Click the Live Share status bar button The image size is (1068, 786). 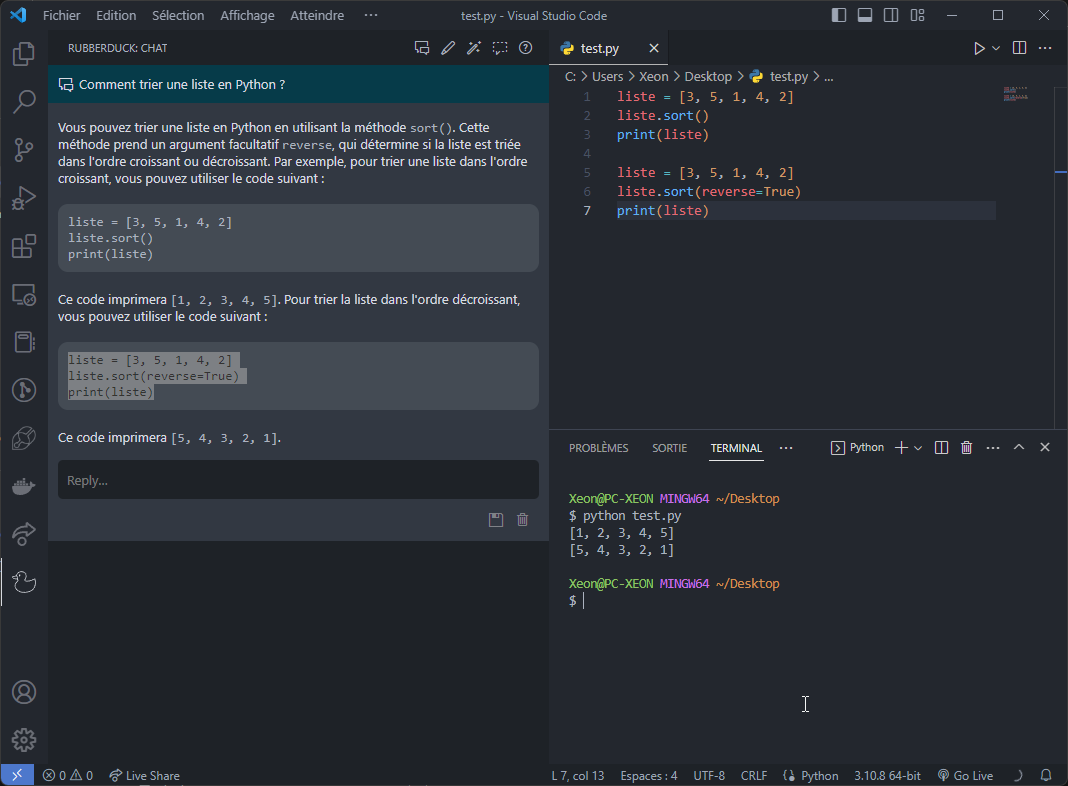[144, 775]
